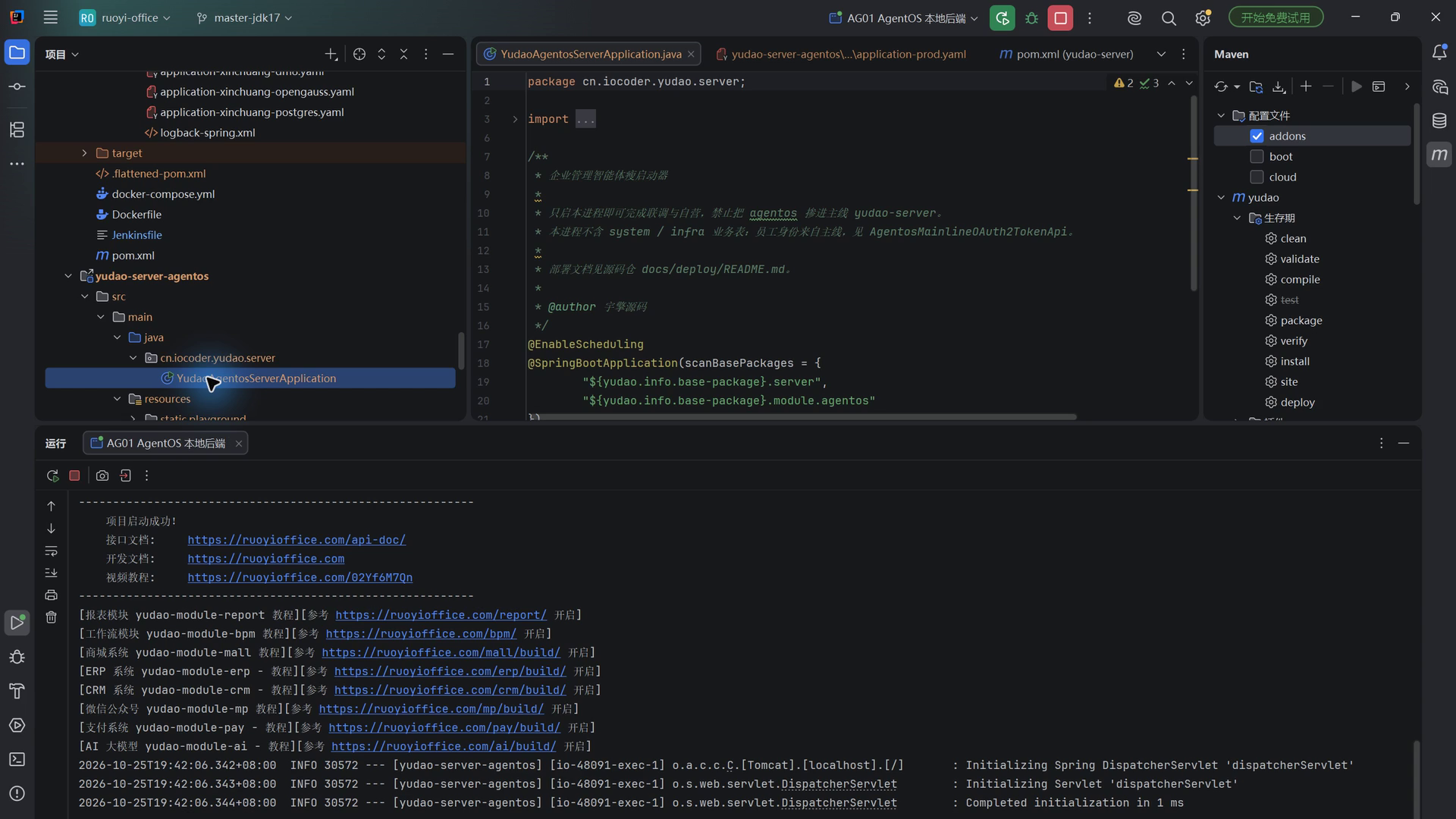Viewport: 1456px width, 819px height.
Task: Open the Terminal tool window
Action: click(17, 759)
